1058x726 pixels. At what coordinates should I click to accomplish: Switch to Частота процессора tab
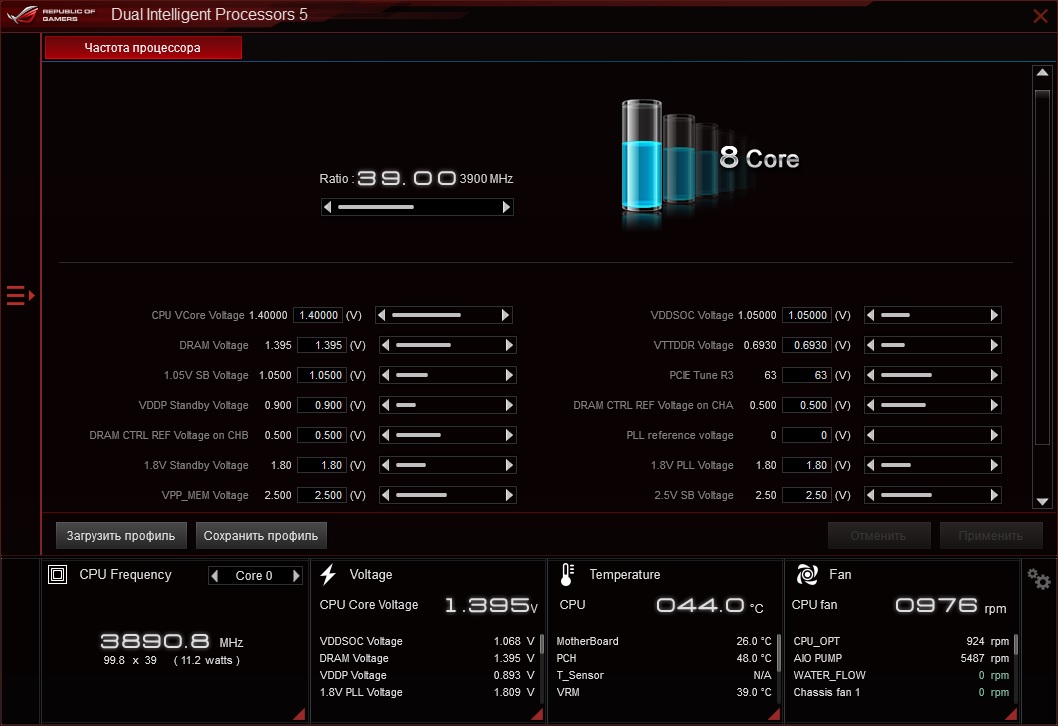(x=143, y=48)
